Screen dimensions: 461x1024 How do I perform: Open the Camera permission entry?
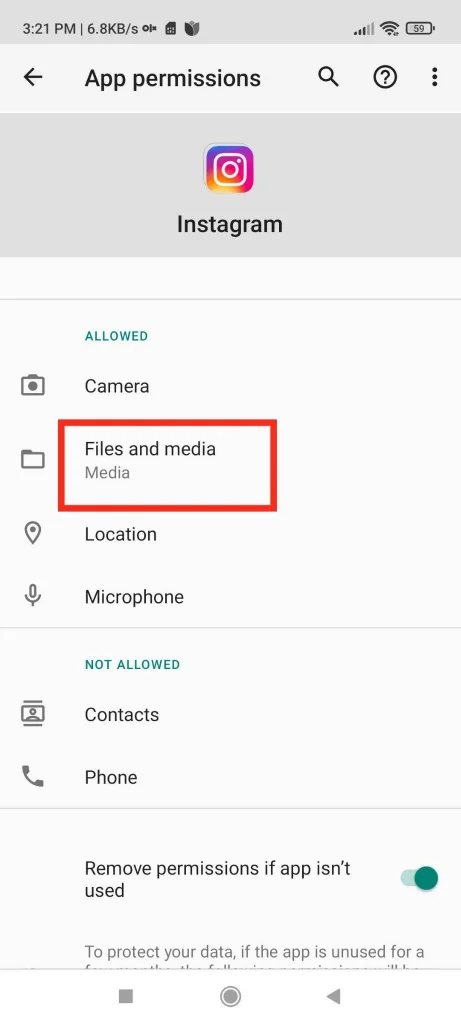pyautogui.click(x=230, y=386)
